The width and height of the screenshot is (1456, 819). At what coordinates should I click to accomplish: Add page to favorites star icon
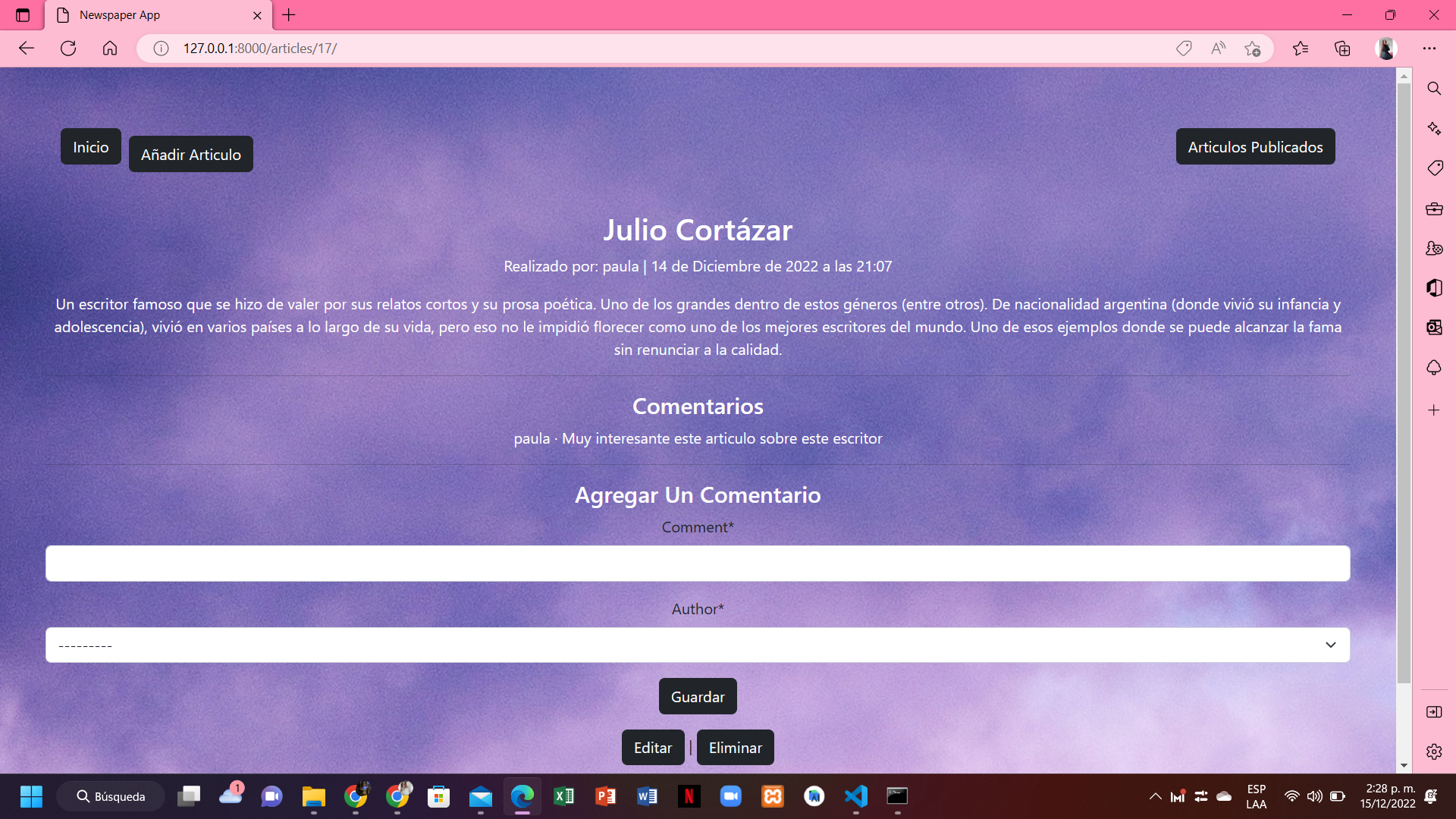[1252, 49]
